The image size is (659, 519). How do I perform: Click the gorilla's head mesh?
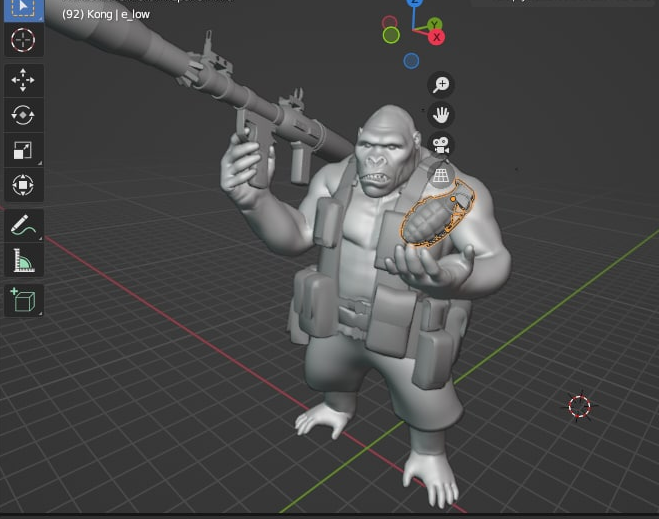pyautogui.click(x=387, y=149)
